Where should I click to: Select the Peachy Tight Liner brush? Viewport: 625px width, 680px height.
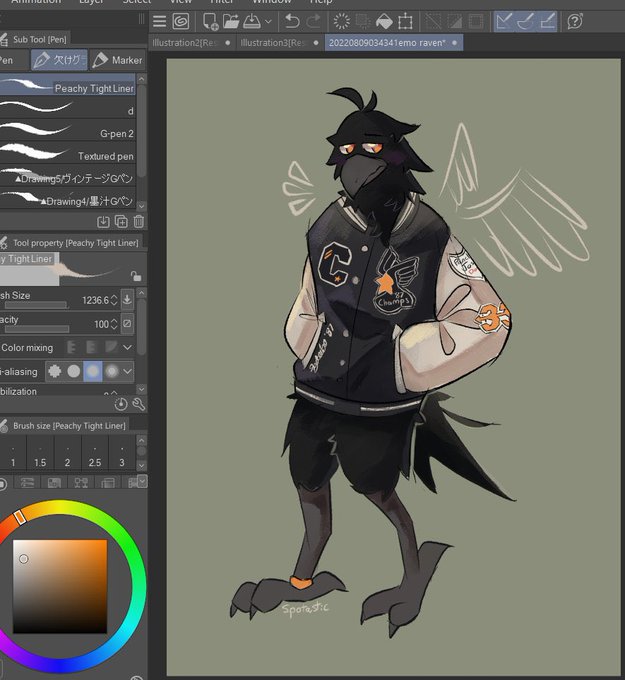click(x=68, y=85)
